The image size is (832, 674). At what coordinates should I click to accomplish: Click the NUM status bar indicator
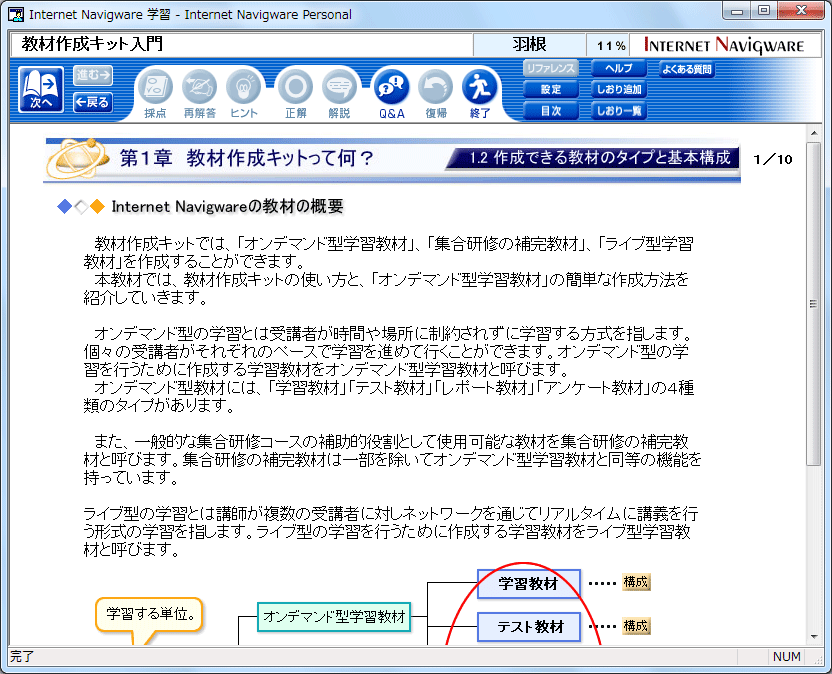coord(786,656)
